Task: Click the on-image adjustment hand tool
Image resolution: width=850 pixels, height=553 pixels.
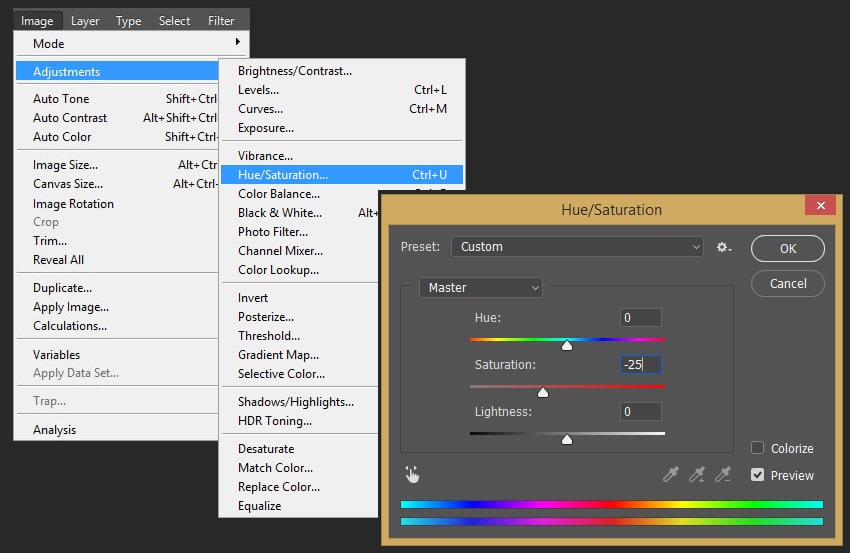Action: point(411,475)
